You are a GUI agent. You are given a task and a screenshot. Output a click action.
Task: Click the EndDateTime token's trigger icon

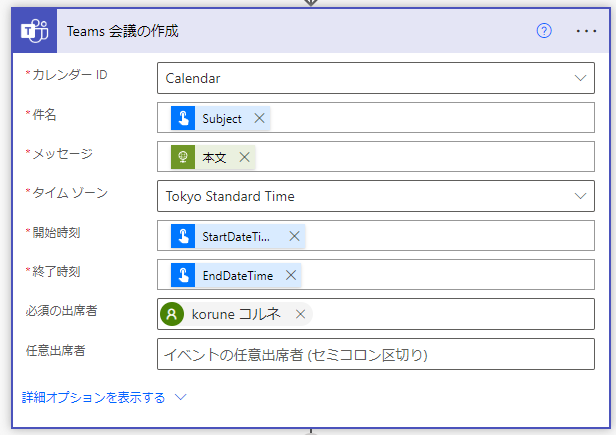click(183, 275)
